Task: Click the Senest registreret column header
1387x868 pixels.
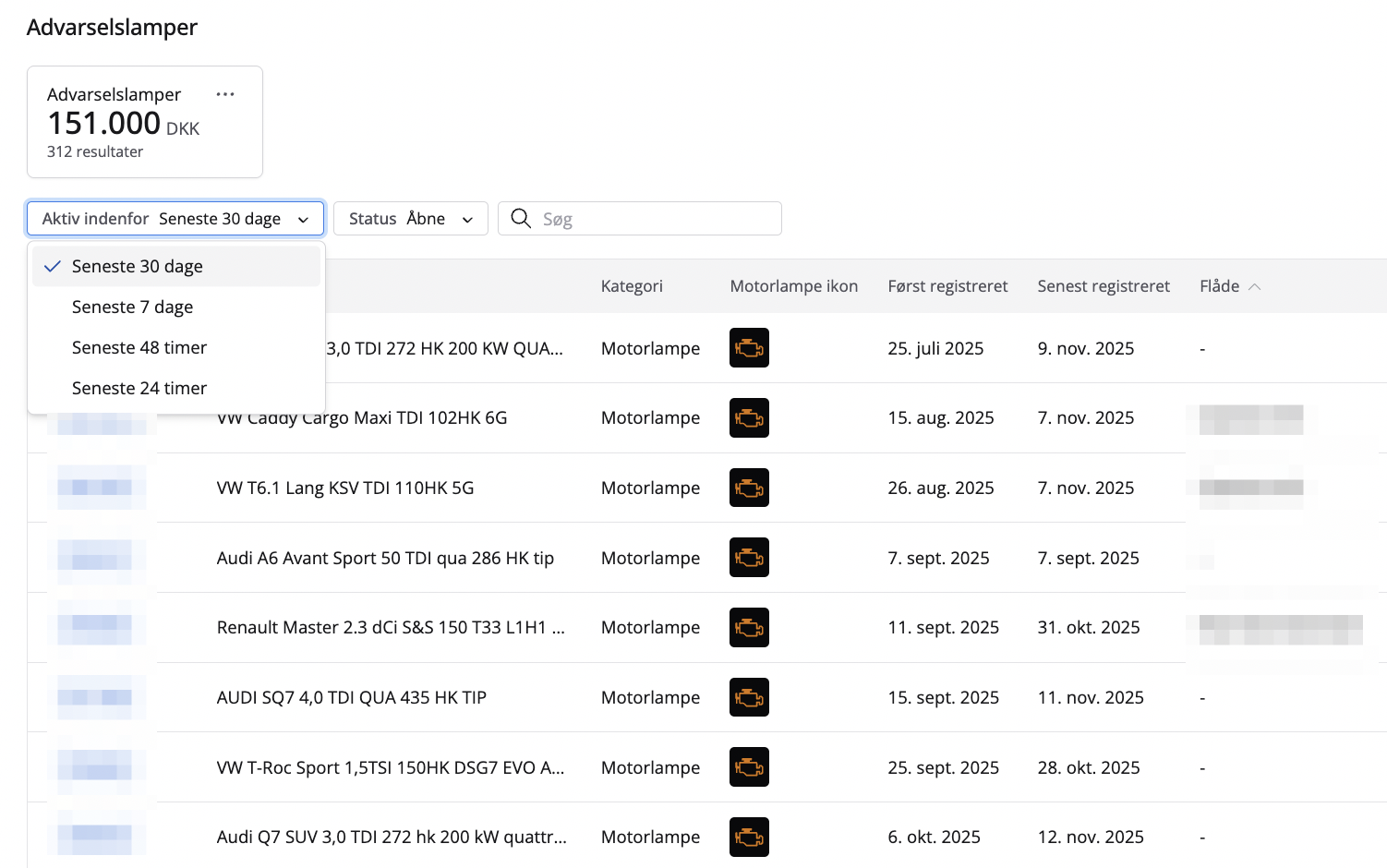Action: (1103, 287)
